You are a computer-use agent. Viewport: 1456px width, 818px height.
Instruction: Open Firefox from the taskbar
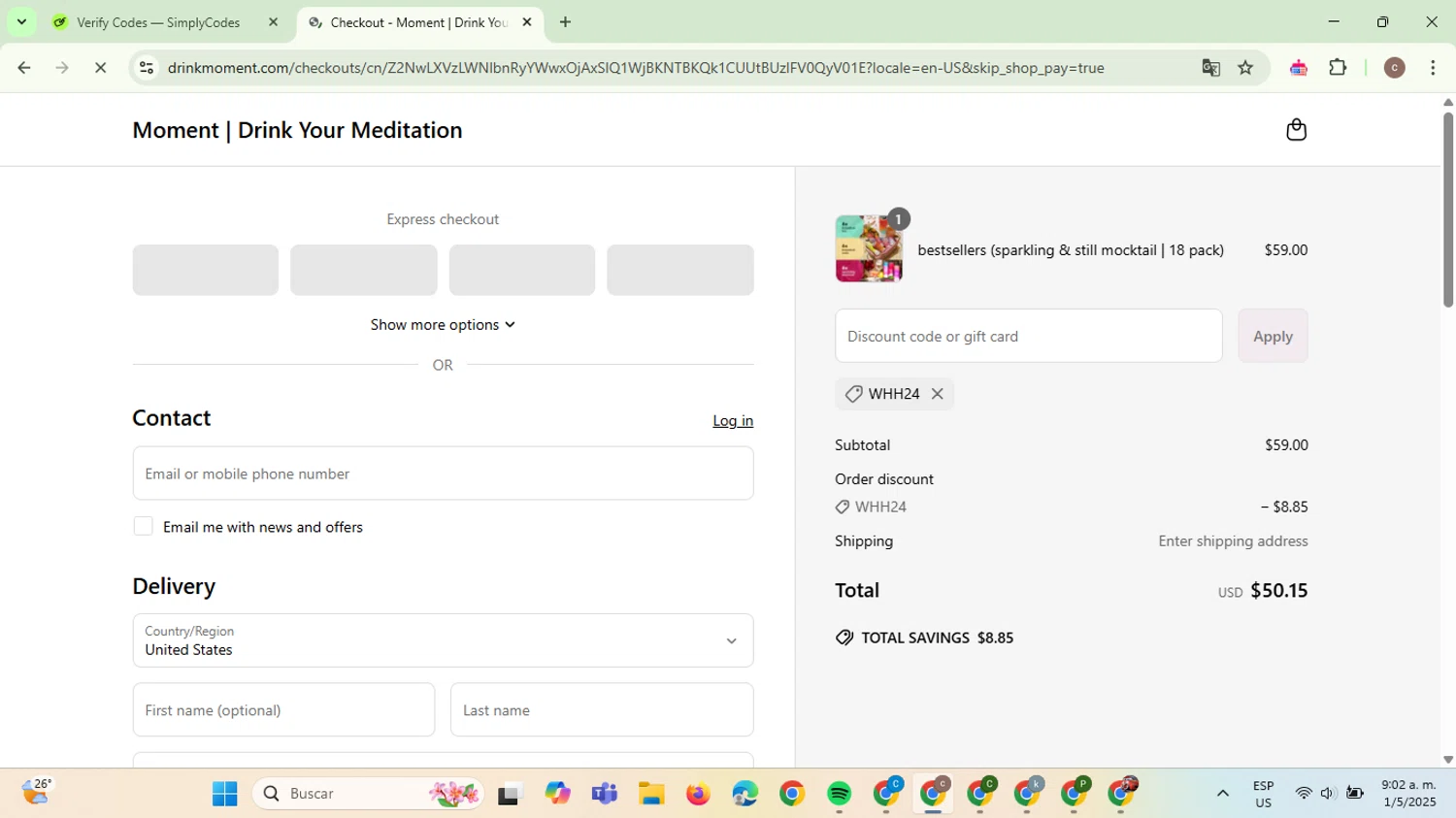coord(698,794)
